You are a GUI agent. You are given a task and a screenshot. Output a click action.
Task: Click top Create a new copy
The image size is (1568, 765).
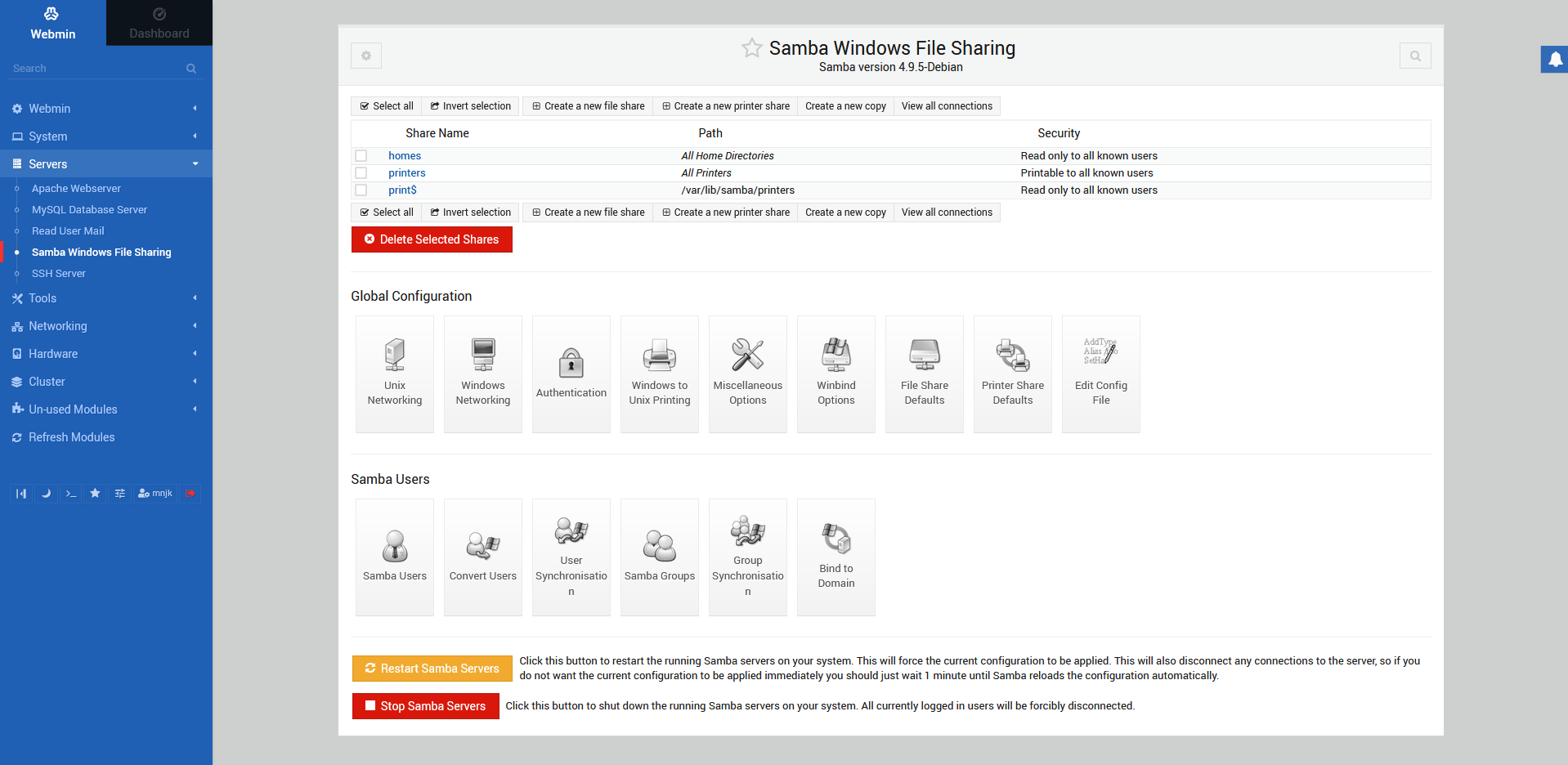[845, 106]
